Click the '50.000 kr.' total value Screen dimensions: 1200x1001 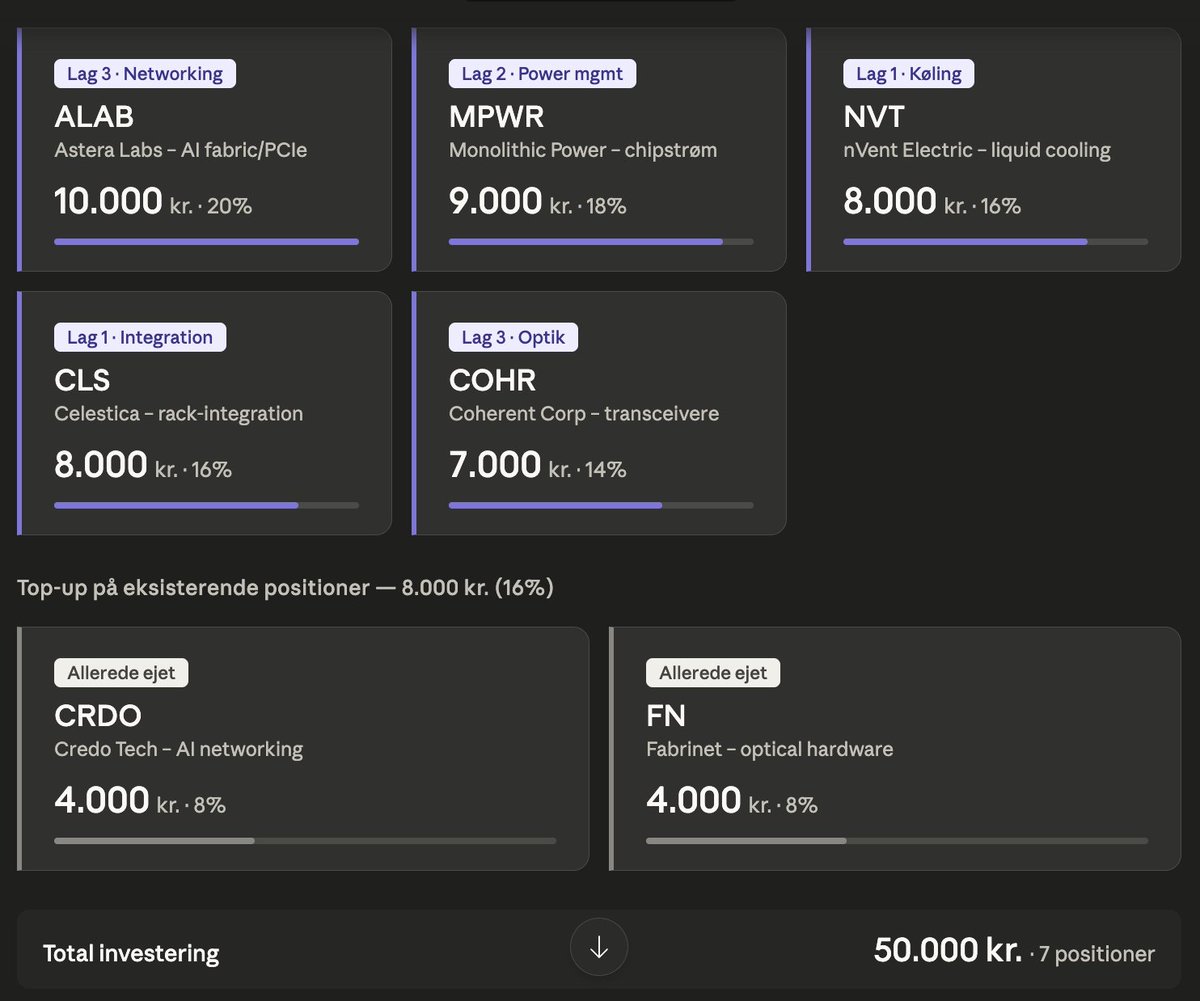(947, 950)
